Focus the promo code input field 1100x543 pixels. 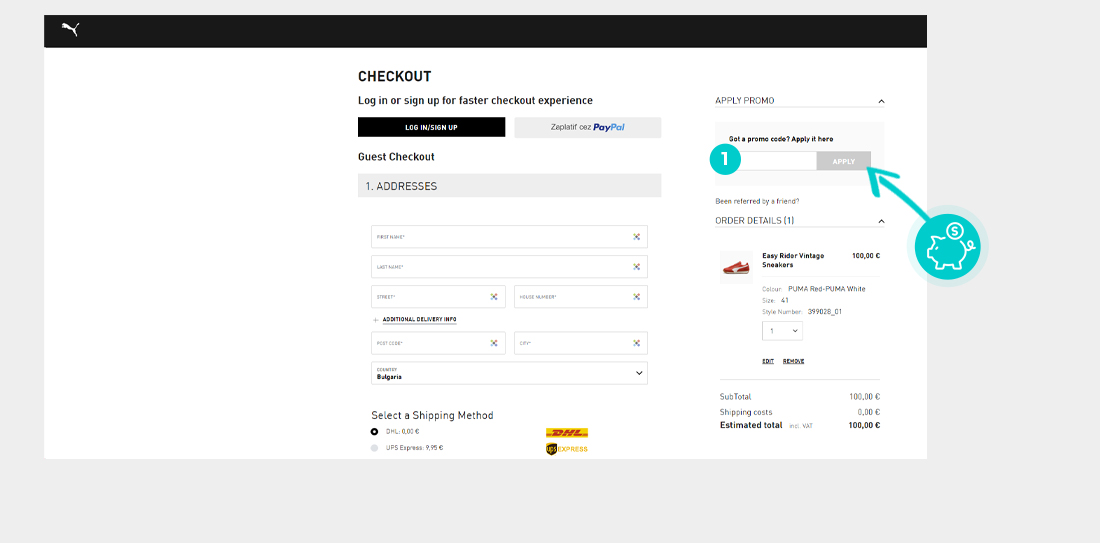pos(772,161)
